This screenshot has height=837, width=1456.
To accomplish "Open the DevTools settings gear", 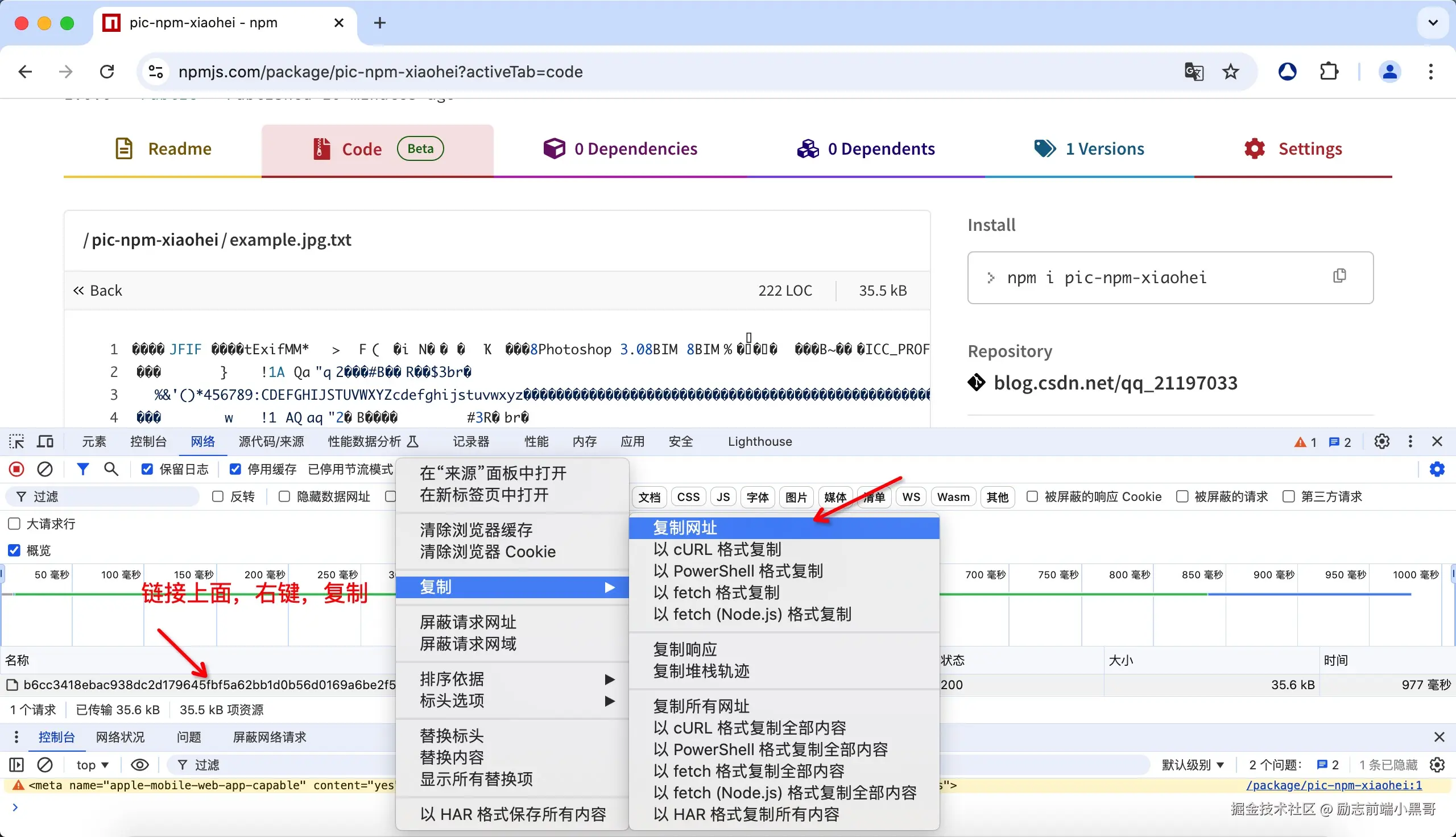I will 1382,441.
